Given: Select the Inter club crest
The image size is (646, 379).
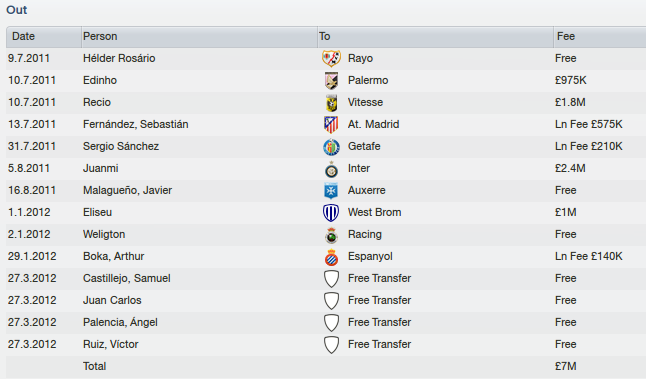Looking at the screenshot, I should tap(331, 169).
